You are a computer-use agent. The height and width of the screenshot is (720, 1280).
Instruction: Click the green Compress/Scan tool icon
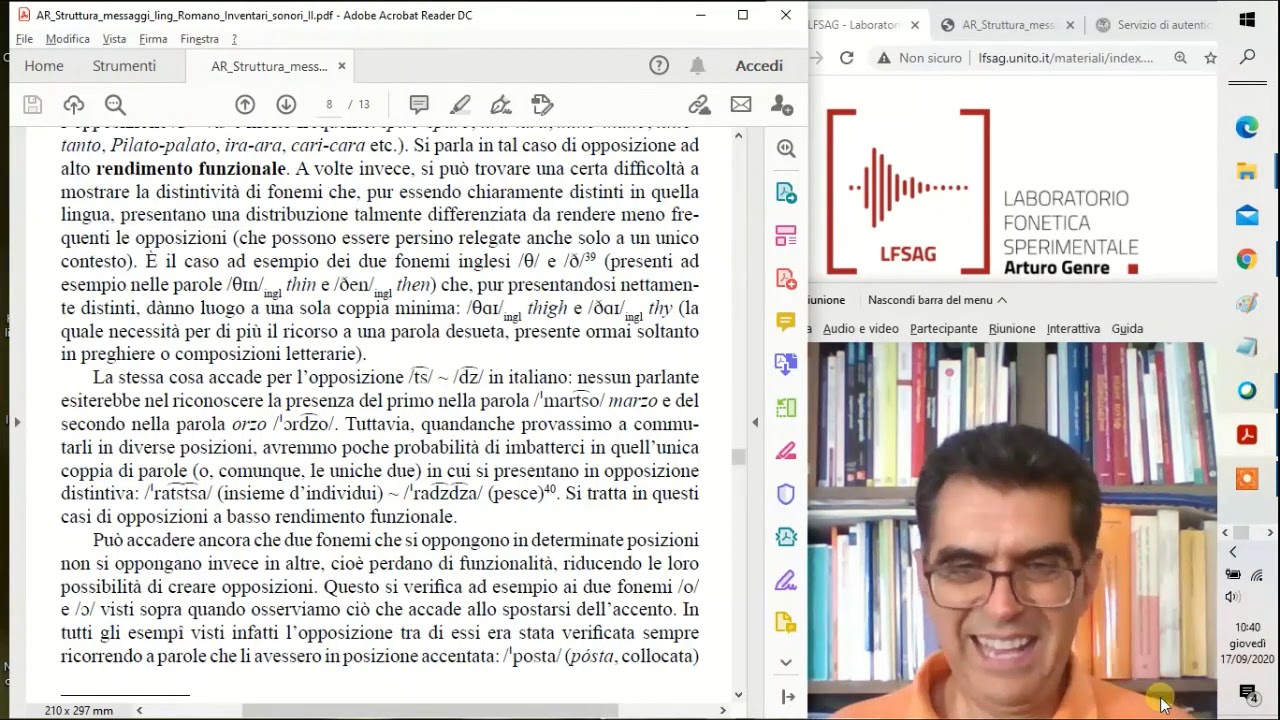[786, 407]
